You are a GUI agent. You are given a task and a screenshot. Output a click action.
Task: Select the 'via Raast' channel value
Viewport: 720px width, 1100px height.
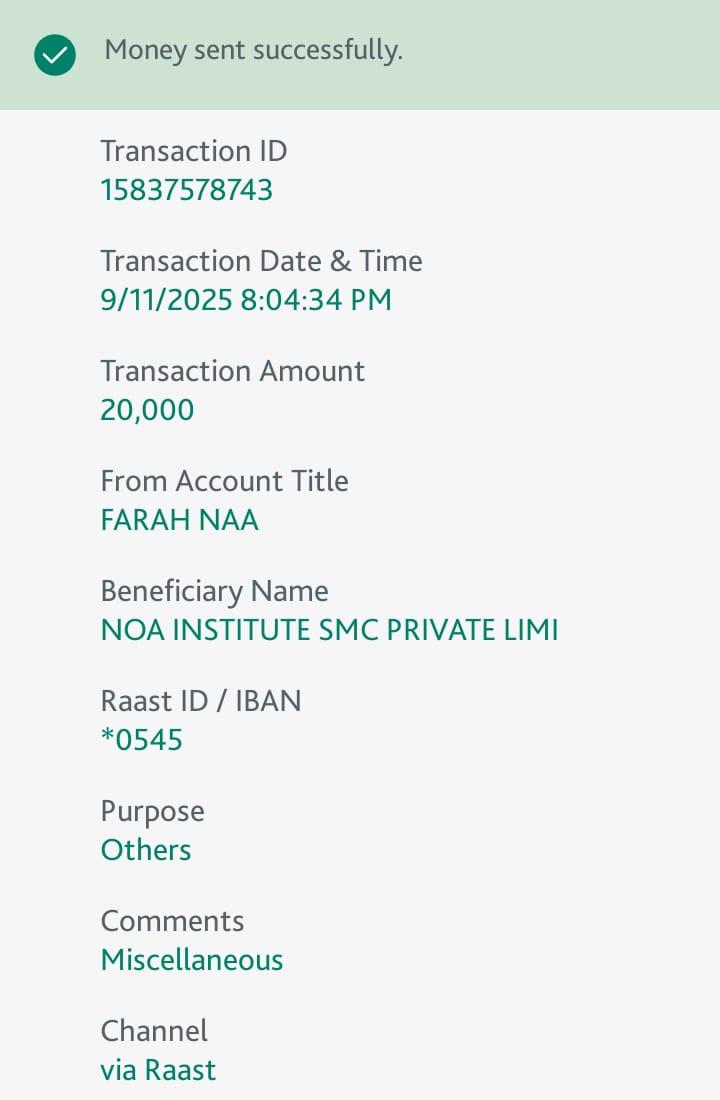158,1070
